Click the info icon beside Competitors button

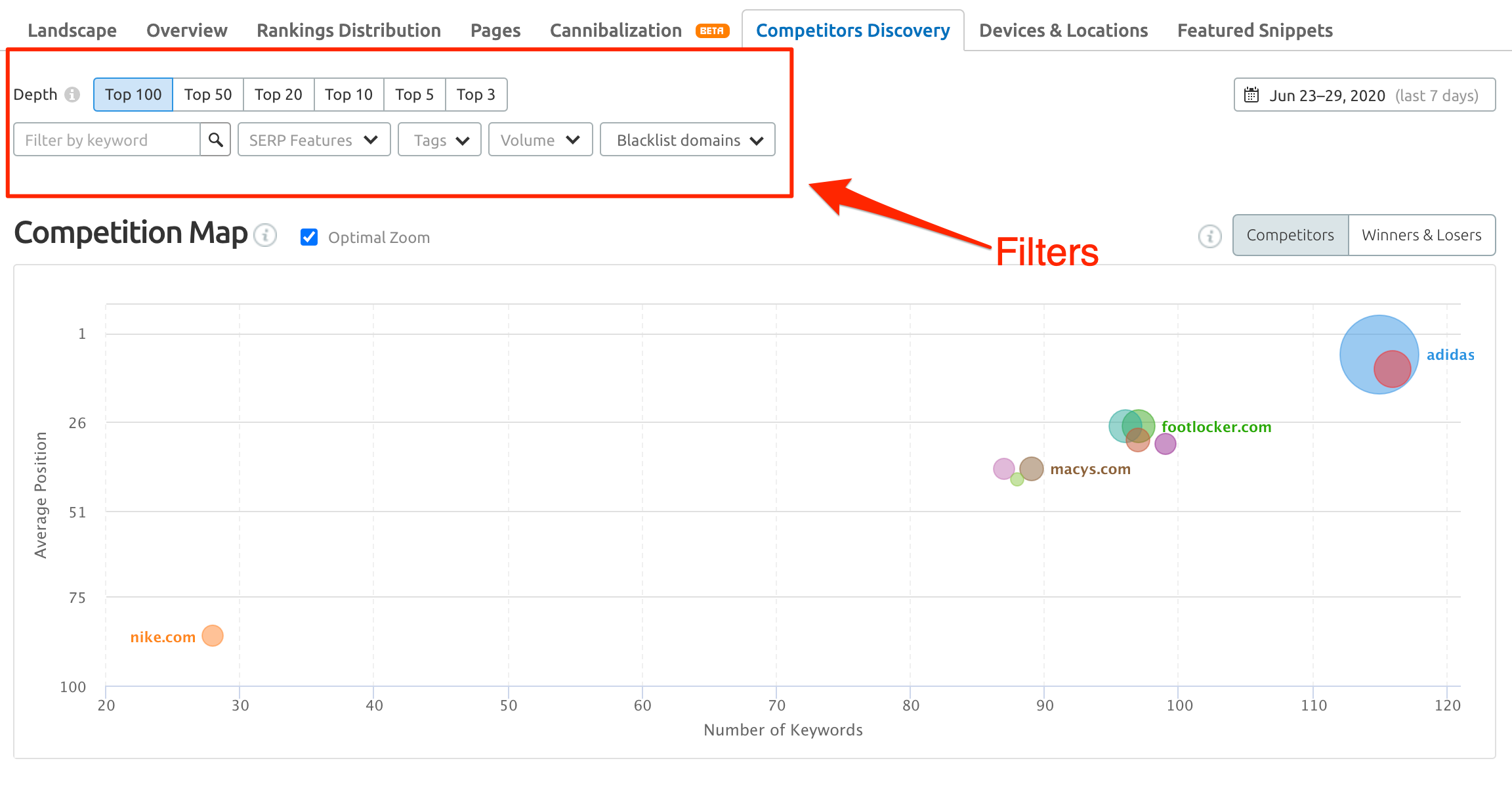coord(1209,236)
